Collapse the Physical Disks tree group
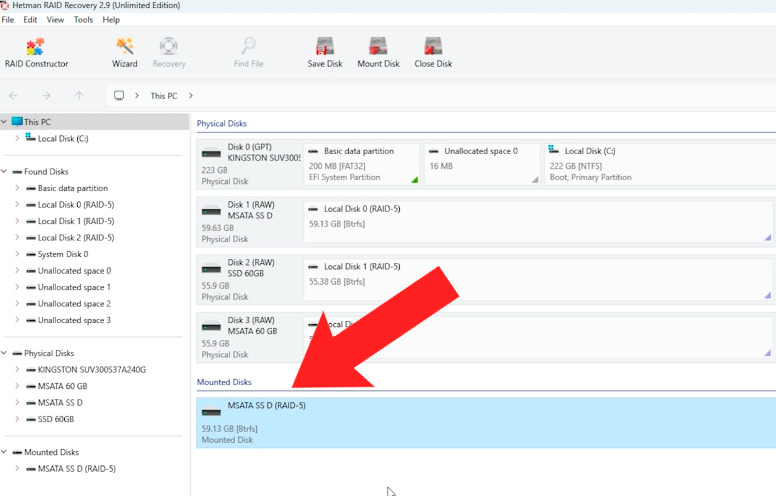This screenshot has width=776, height=496. pos(4,353)
